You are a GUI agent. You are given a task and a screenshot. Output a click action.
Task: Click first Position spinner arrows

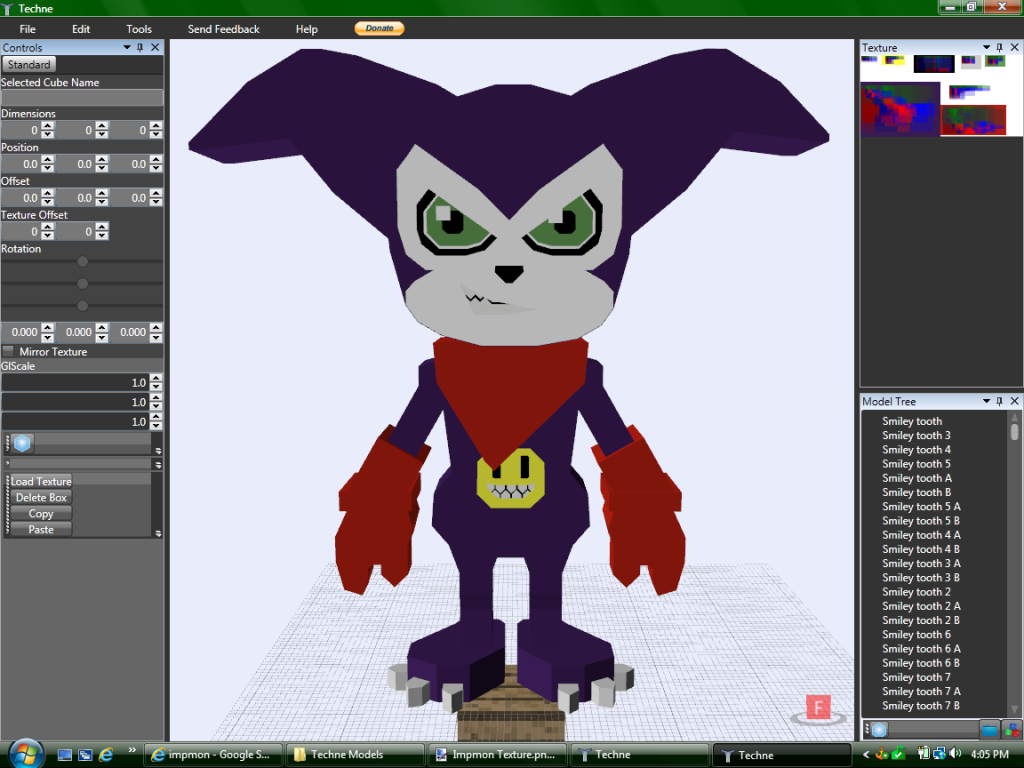click(x=48, y=164)
